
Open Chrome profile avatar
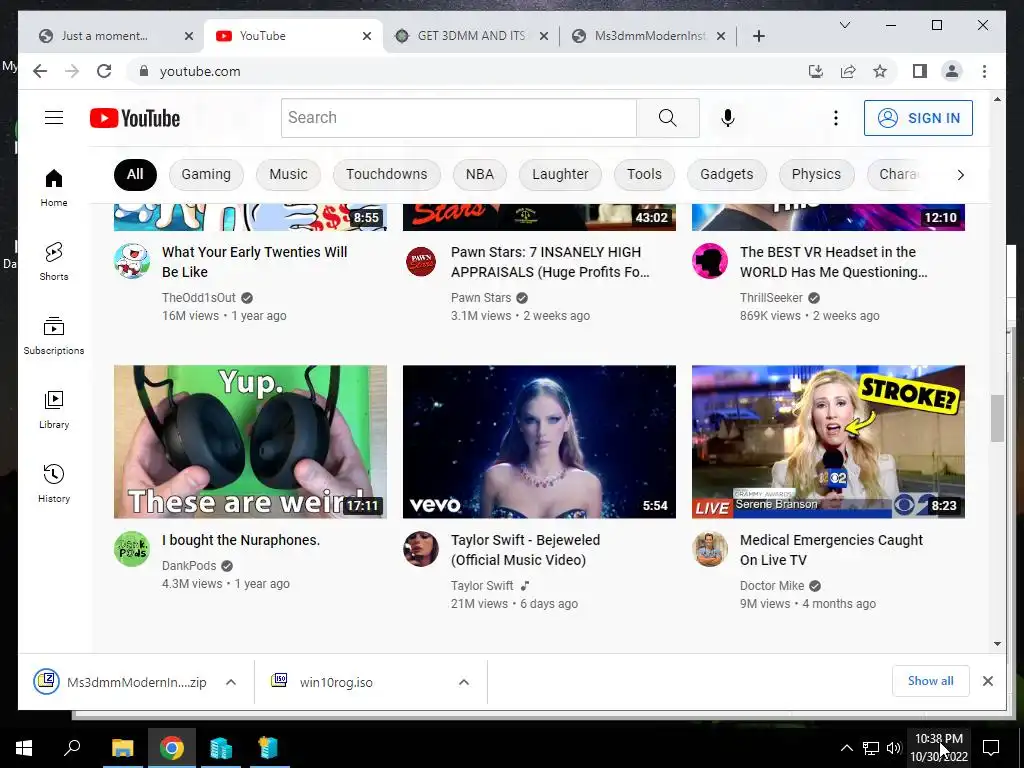point(952,71)
